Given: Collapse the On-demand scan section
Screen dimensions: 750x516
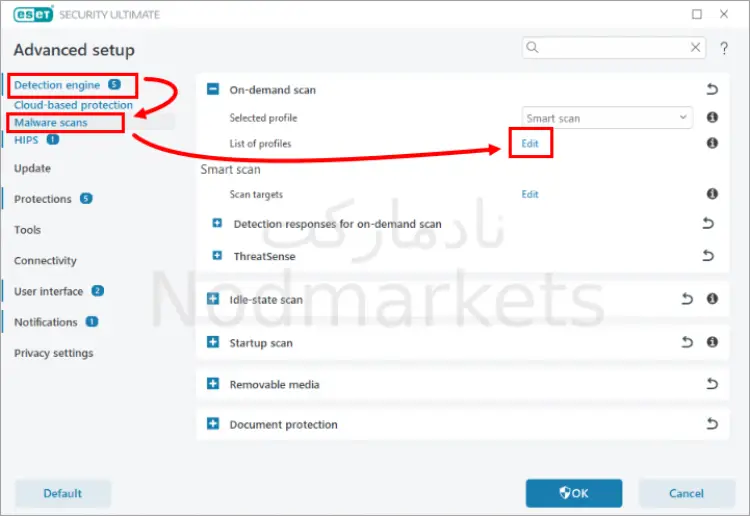Looking at the screenshot, I should pos(213,89).
